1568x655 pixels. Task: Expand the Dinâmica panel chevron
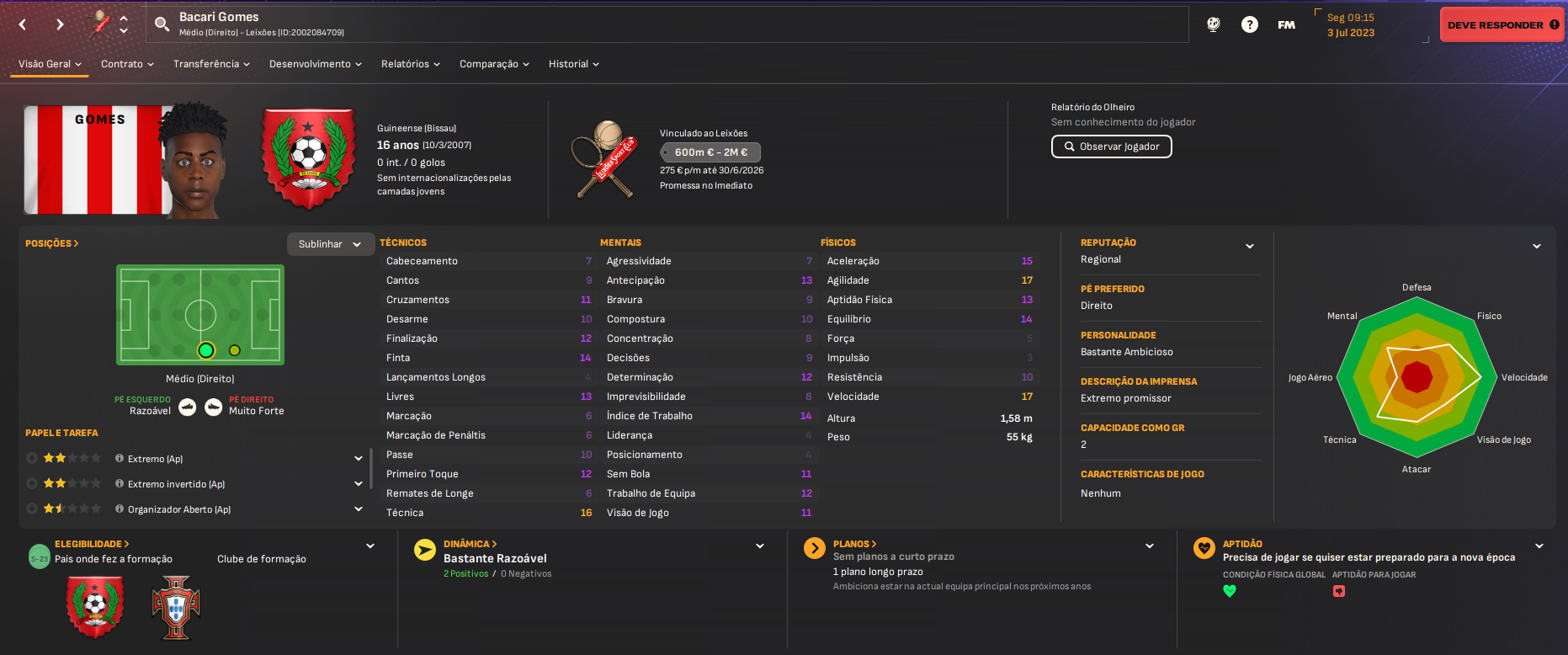(760, 546)
